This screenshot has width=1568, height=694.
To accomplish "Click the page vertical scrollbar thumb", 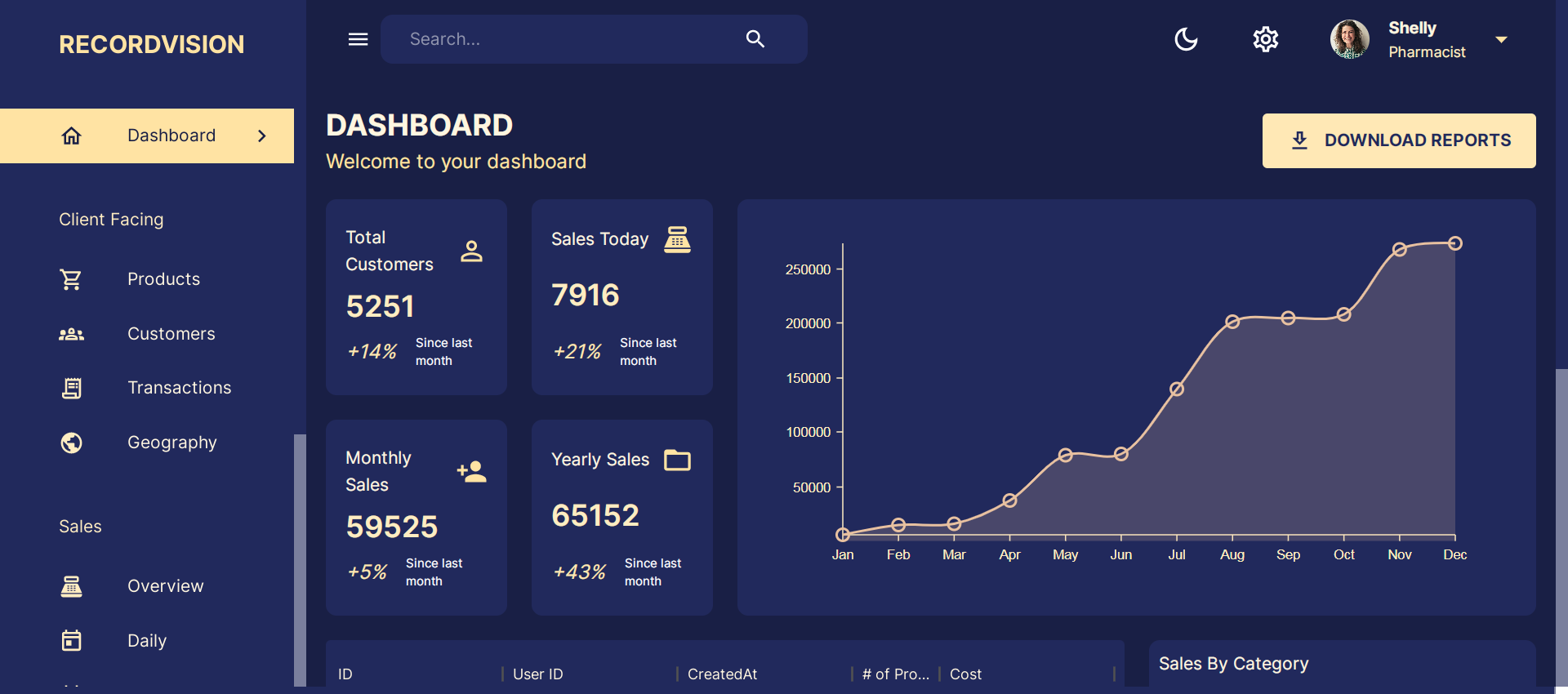I will [1561, 527].
